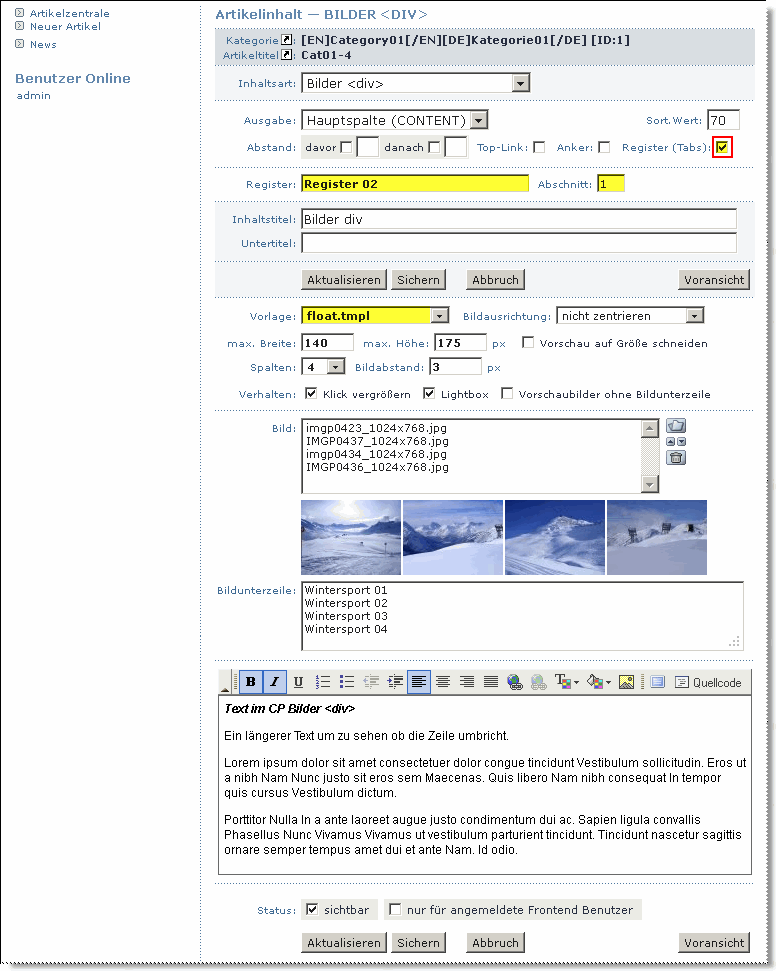Click the first winter landscape thumbnail
Viewport: 776px width, 971px height.
(351, 537)
